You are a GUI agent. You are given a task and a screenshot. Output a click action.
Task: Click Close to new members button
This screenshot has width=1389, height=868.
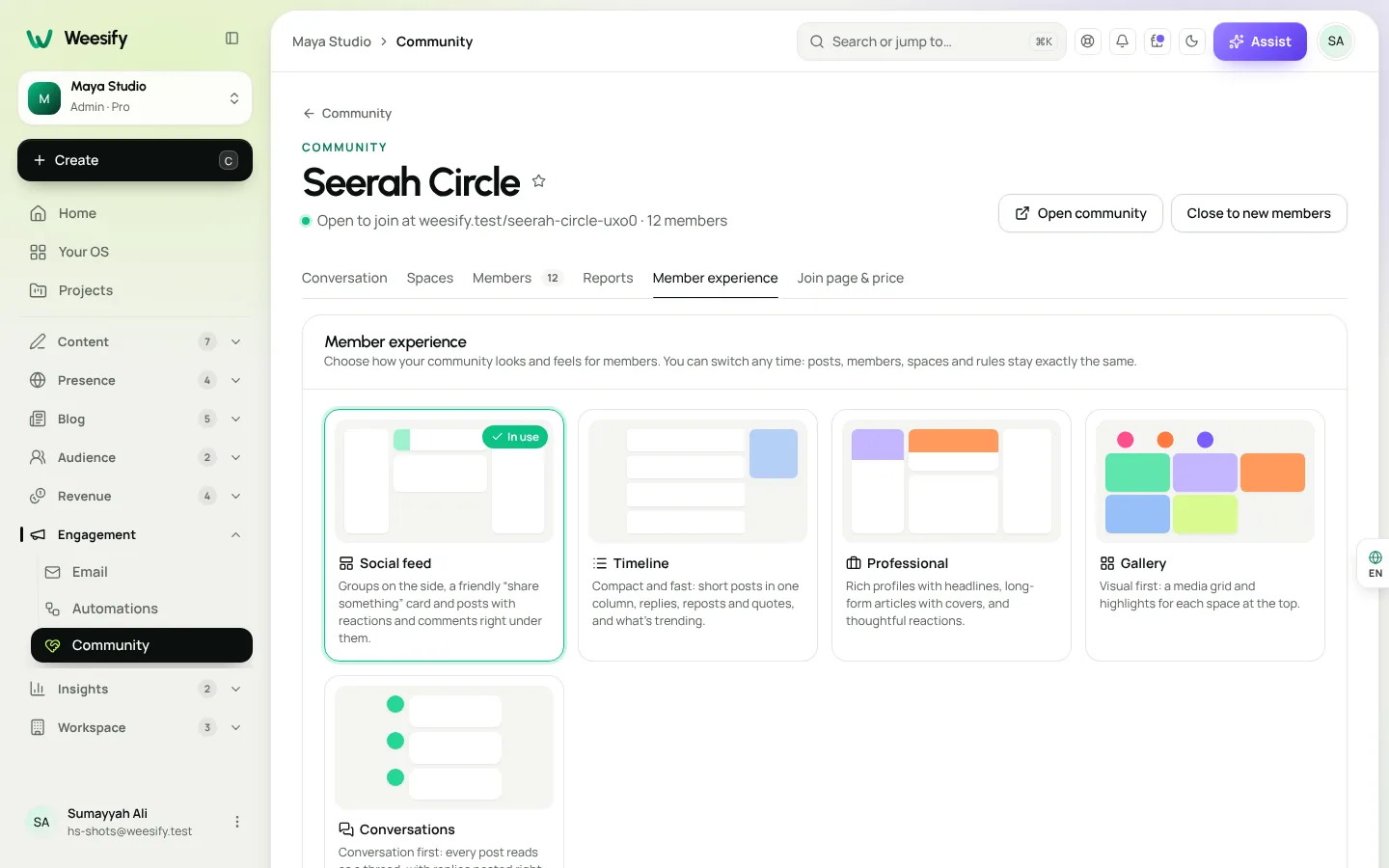coord(1259,213)
